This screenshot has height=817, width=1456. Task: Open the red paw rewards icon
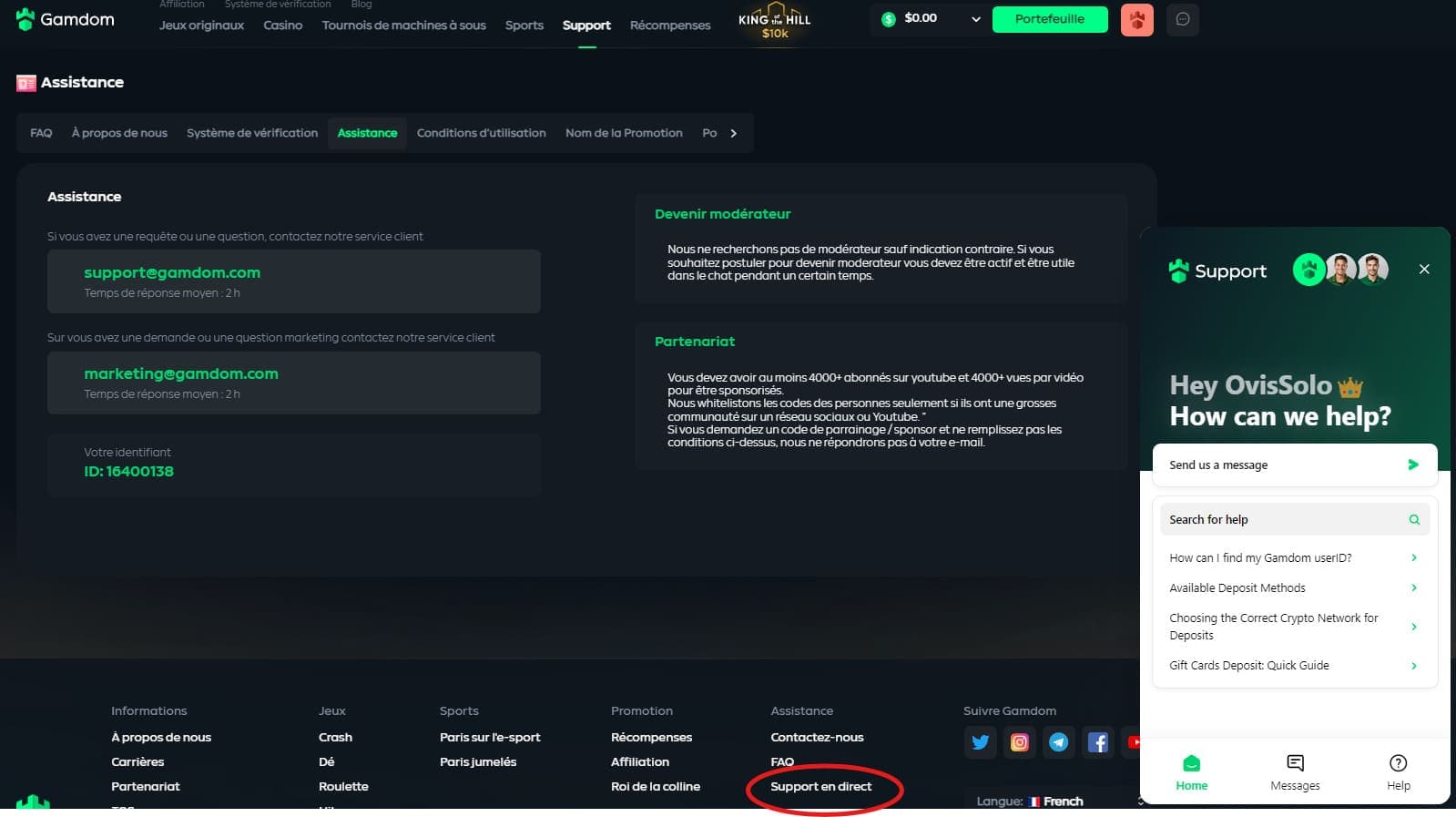click(1136, 19)
